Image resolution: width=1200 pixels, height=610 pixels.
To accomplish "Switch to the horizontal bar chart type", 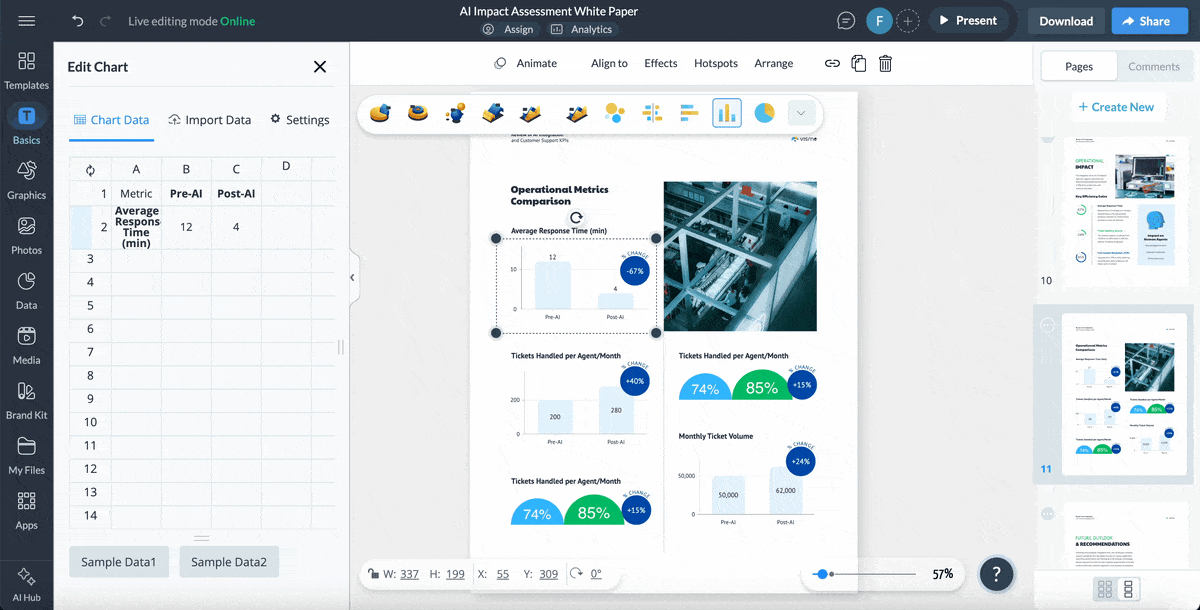I will (x=689, y=113).
